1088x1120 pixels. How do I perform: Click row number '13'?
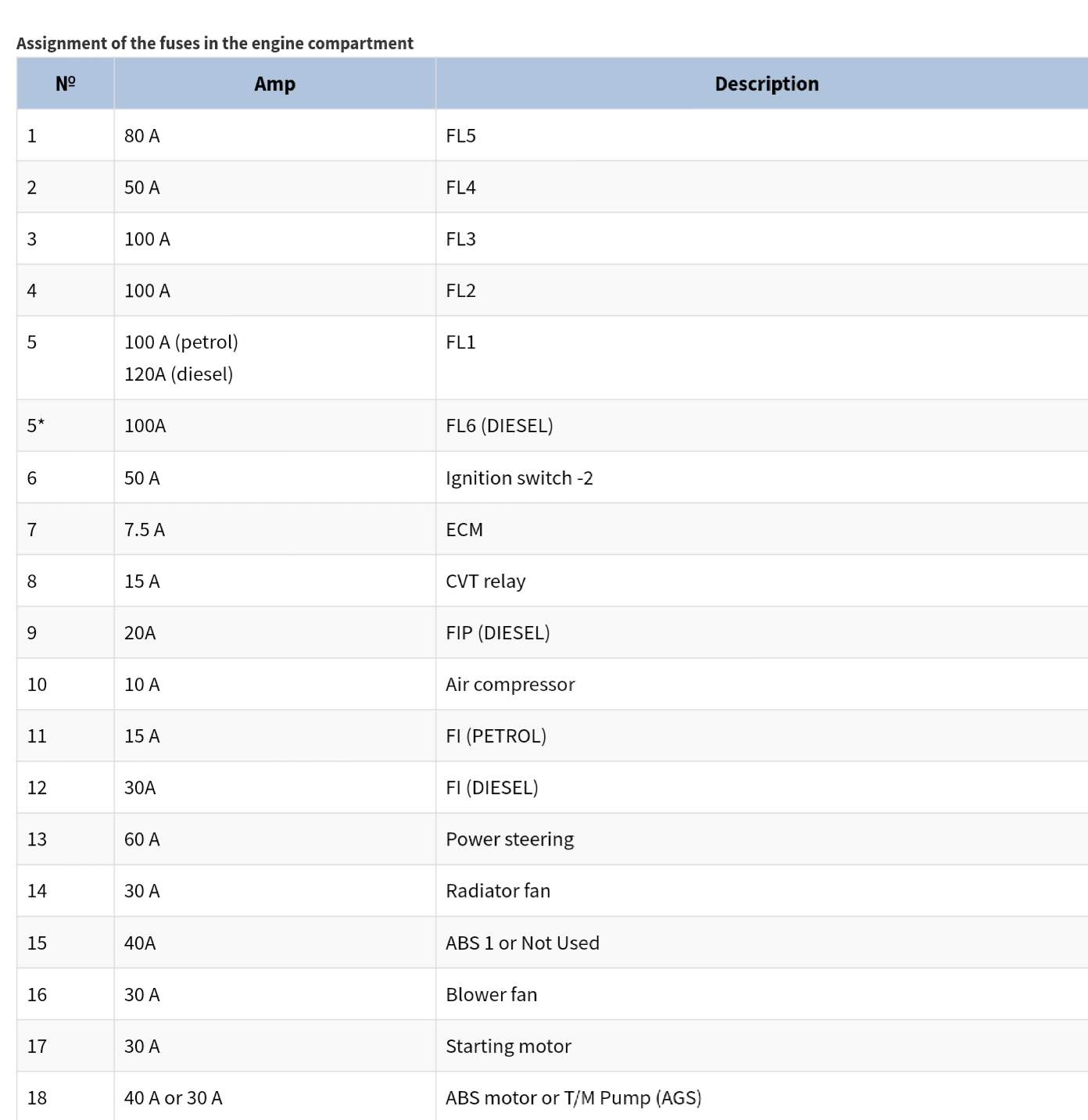(66, 839)
